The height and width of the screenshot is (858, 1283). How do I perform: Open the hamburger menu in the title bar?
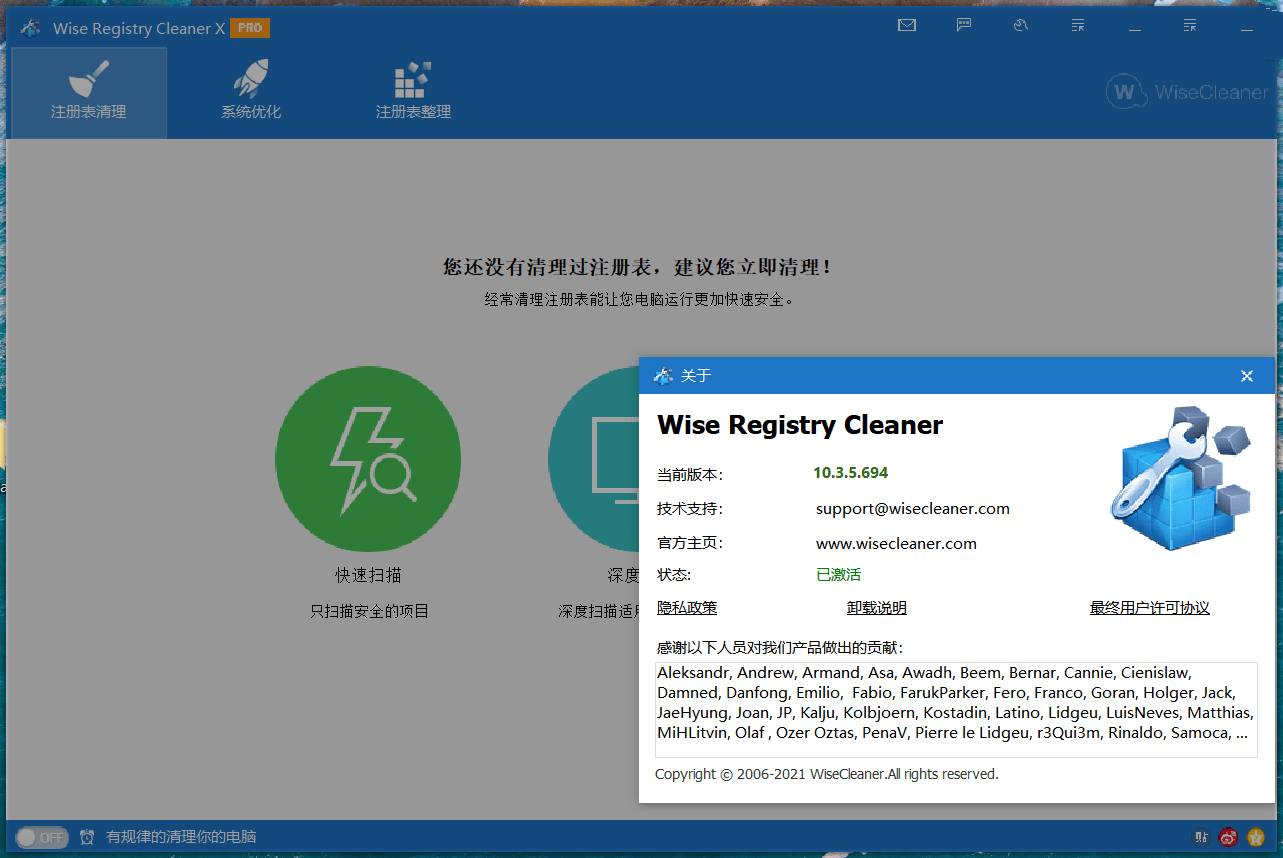pos(1077,25)
